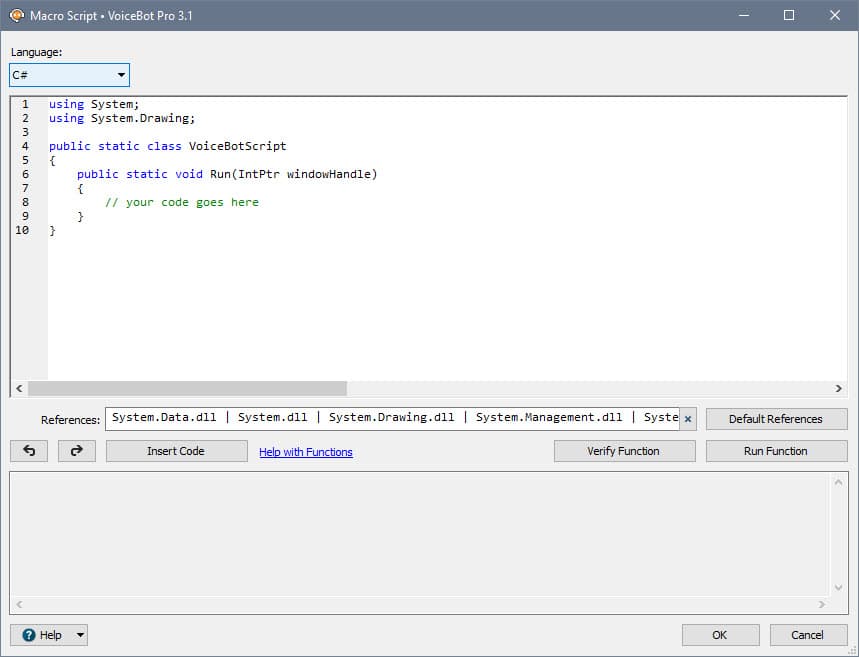Click line number 10 in the gutter

[x=22, y=230]
